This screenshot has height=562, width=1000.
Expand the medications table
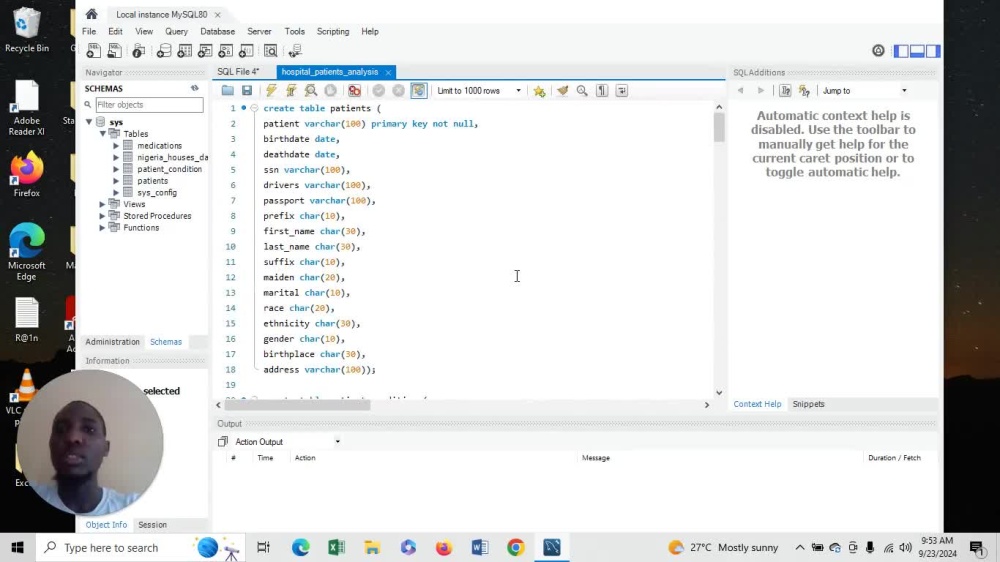tap(116, 145)
